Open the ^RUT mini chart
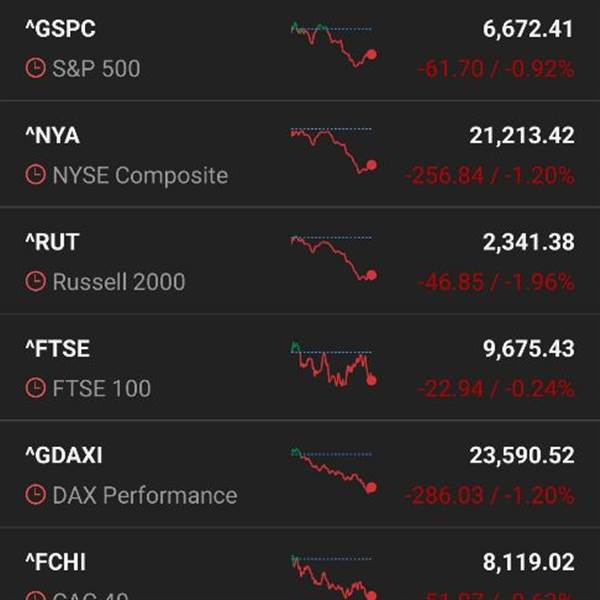The height and width of the screenshot is (600, 600). point(333,257)
